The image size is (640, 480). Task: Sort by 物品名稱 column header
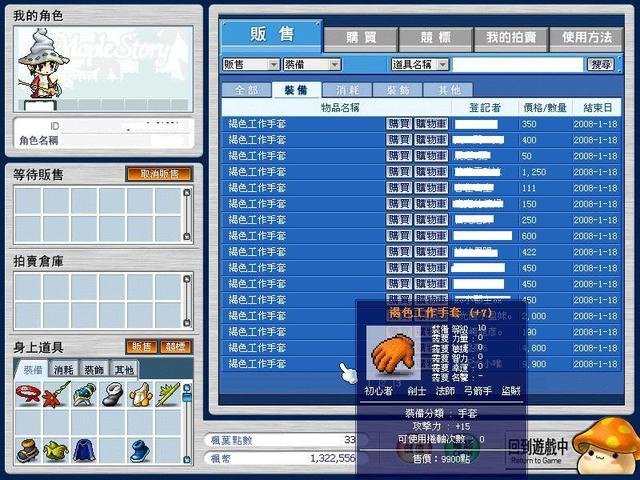tap(340, 108)
